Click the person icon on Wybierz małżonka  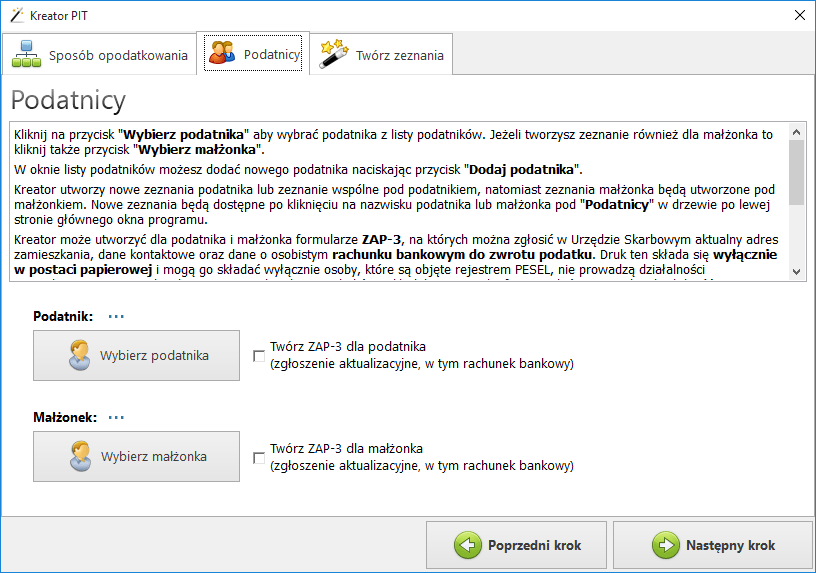[x=80, y=456]
